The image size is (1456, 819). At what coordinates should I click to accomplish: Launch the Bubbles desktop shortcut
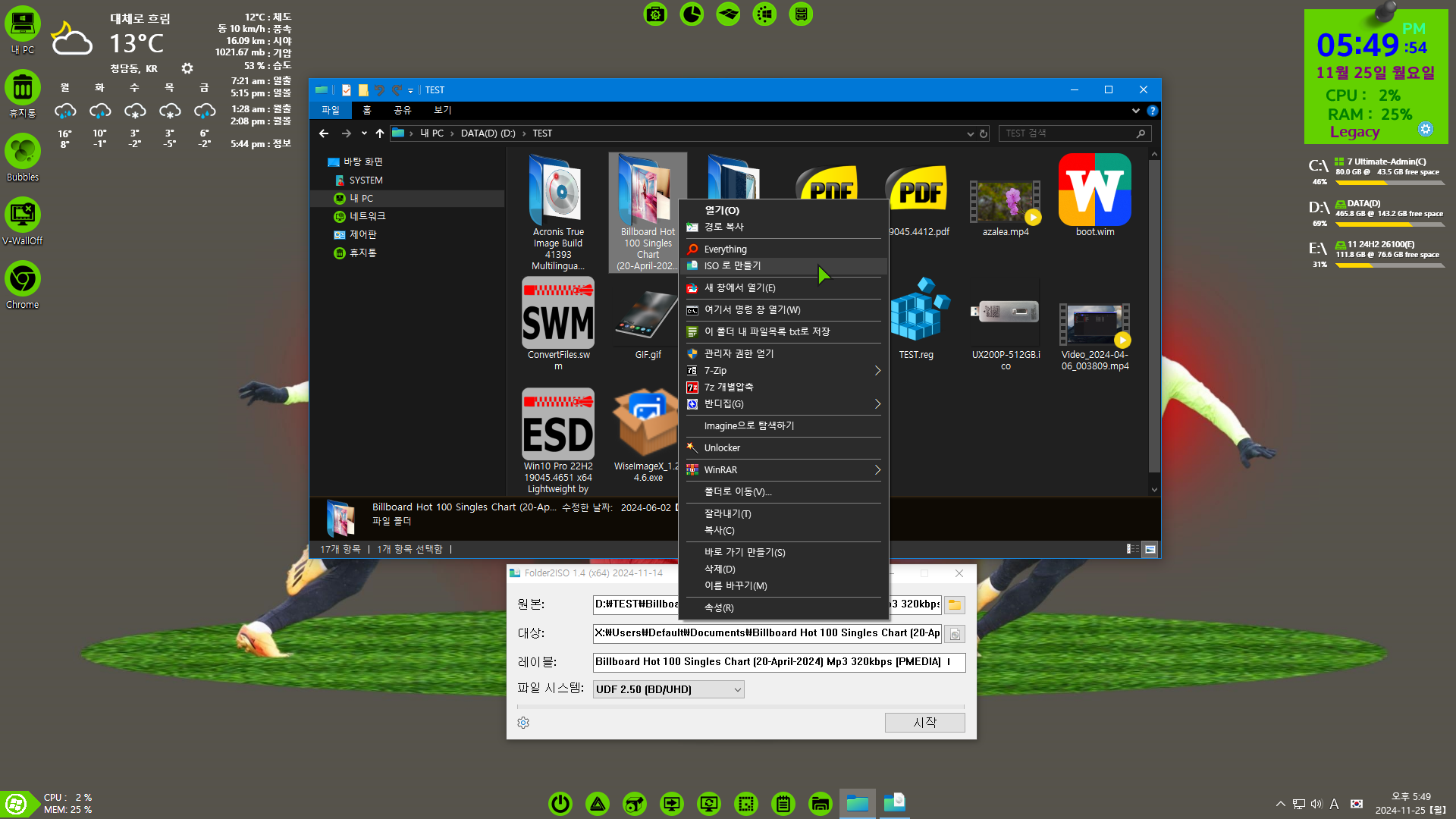tap(23, 158)
